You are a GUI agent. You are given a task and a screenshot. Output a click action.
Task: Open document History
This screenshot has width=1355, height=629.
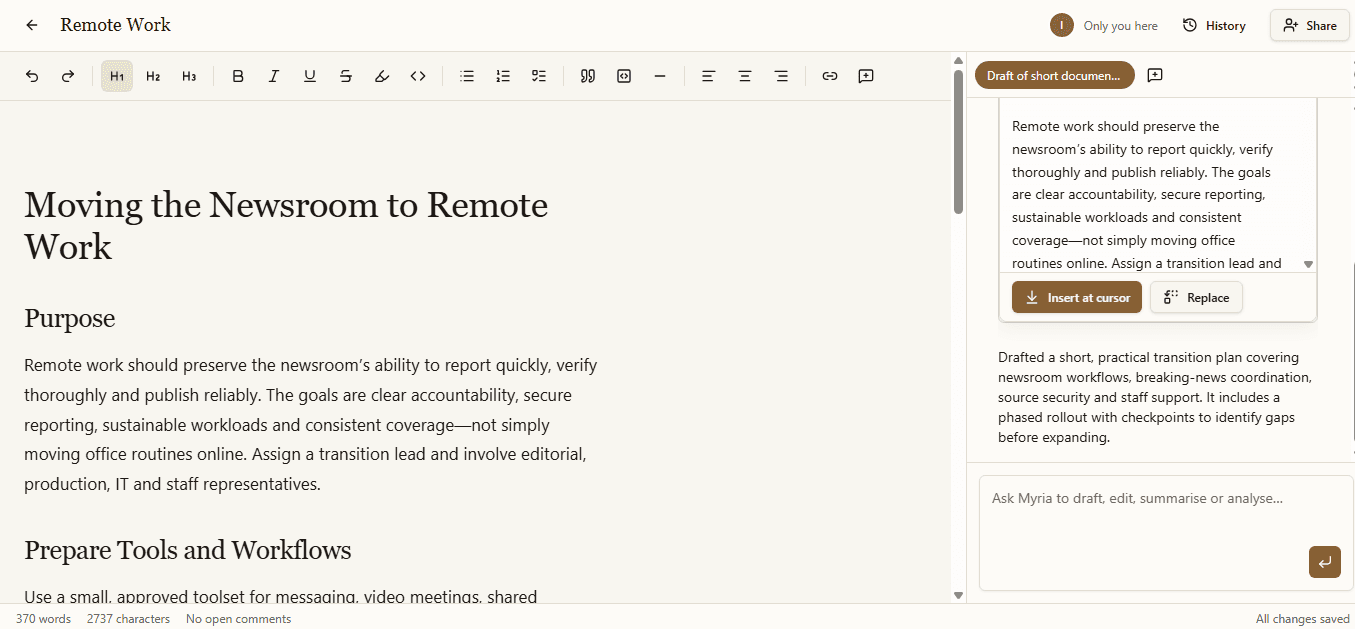(1214, 26)
